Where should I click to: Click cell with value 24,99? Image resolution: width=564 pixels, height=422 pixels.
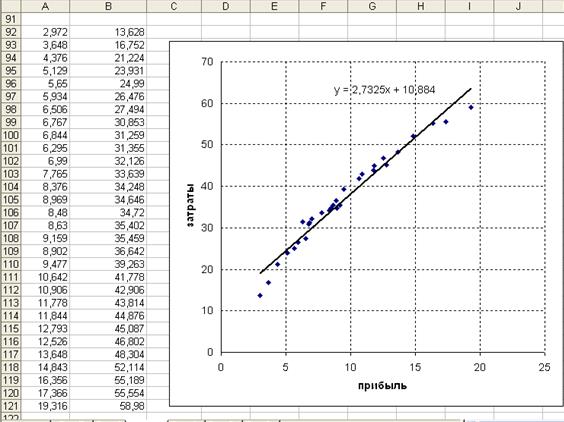click(108, 84)
